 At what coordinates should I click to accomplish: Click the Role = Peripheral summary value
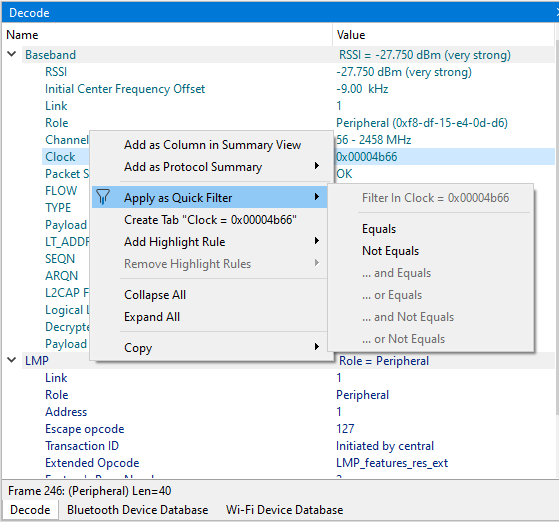click(384, 361)
